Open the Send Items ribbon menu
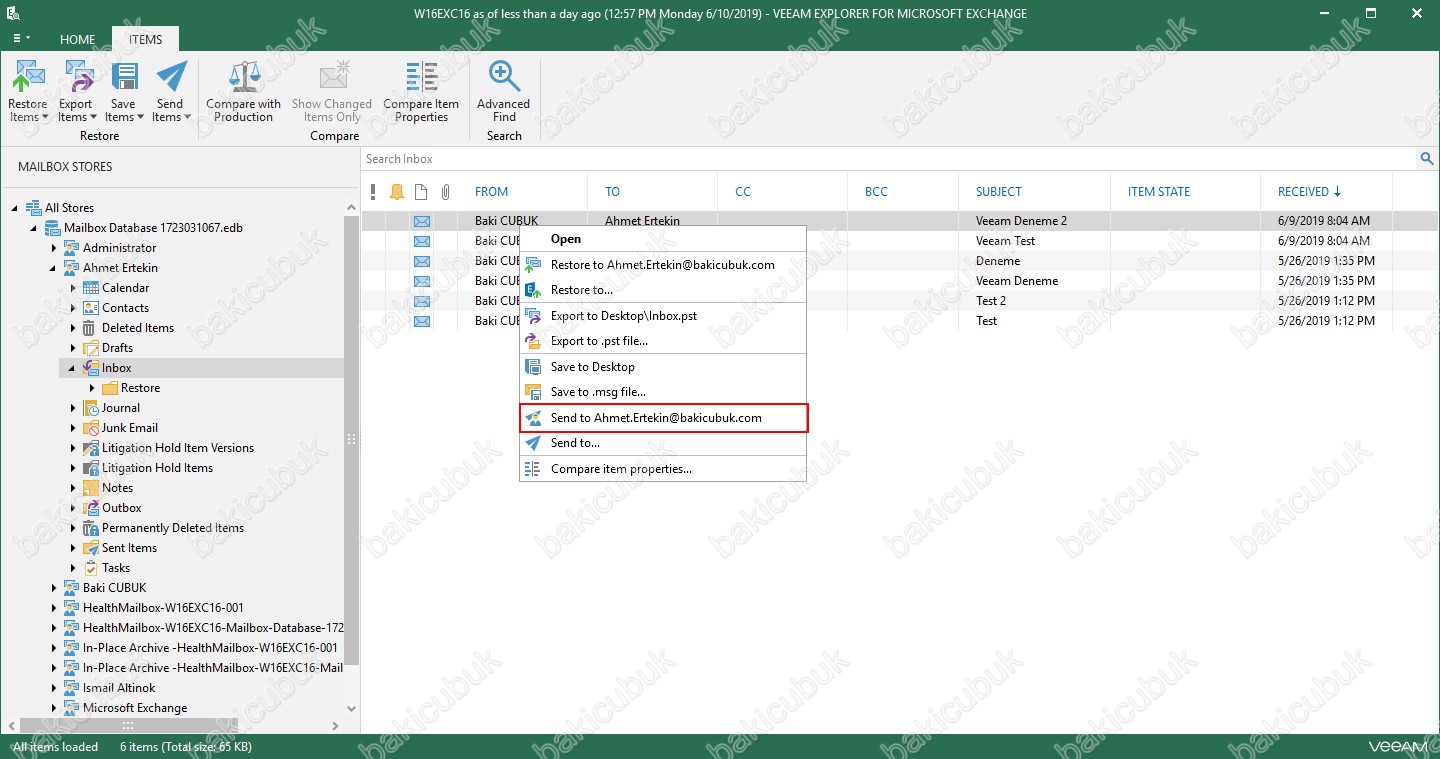Screen dimensions: 1440x759 coord(170,91)
